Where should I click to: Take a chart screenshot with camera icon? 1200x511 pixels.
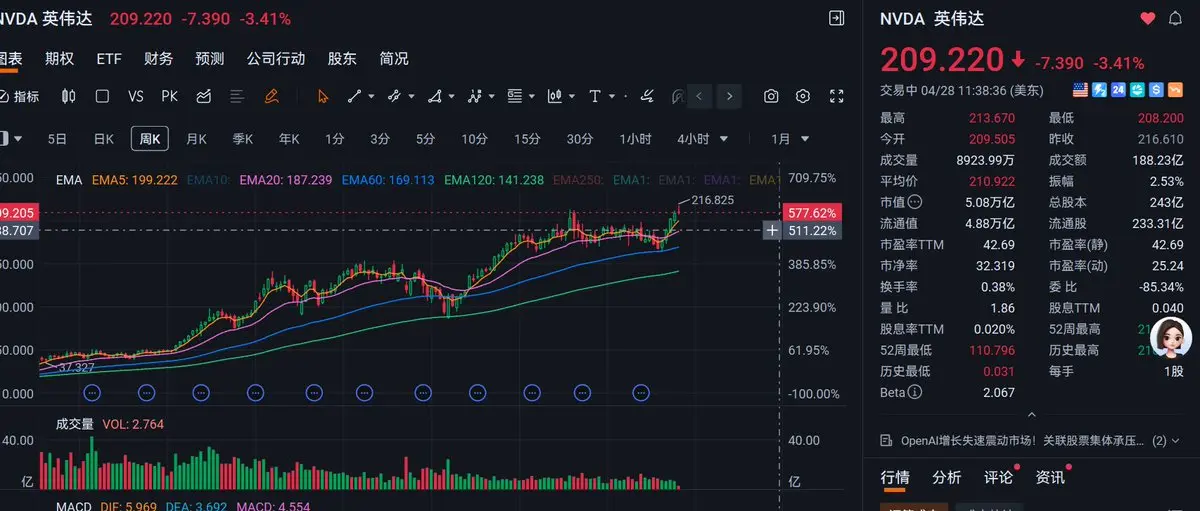(x=771, y=96)
